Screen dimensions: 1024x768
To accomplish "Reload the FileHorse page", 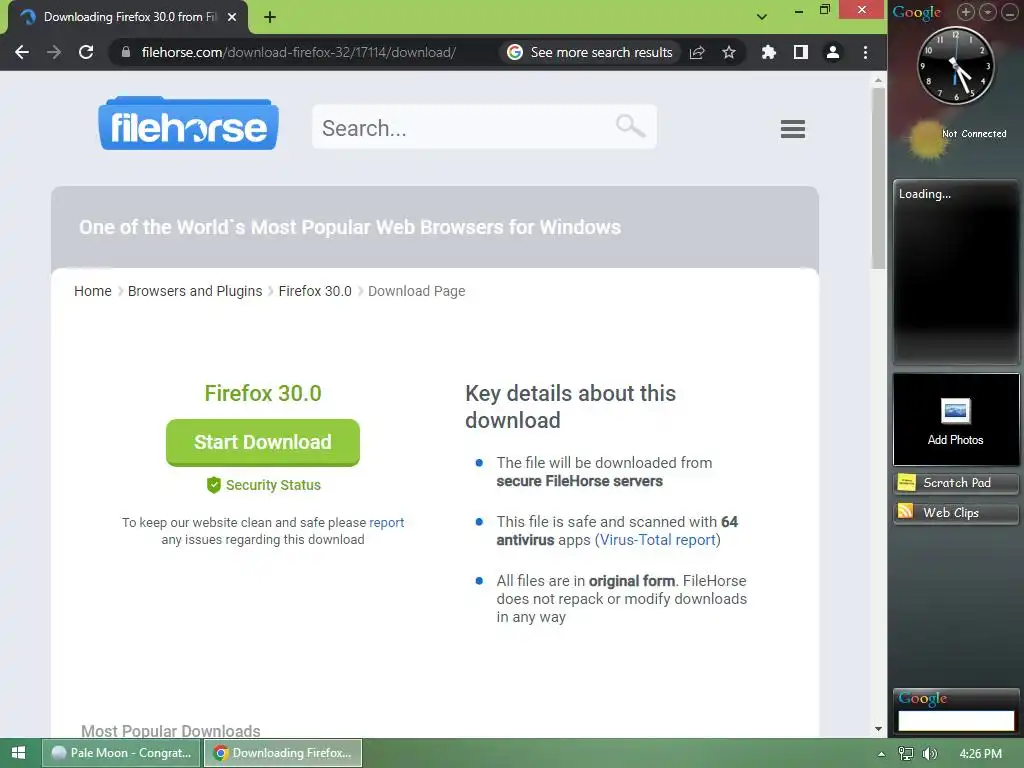I will (x=86, y=52).
